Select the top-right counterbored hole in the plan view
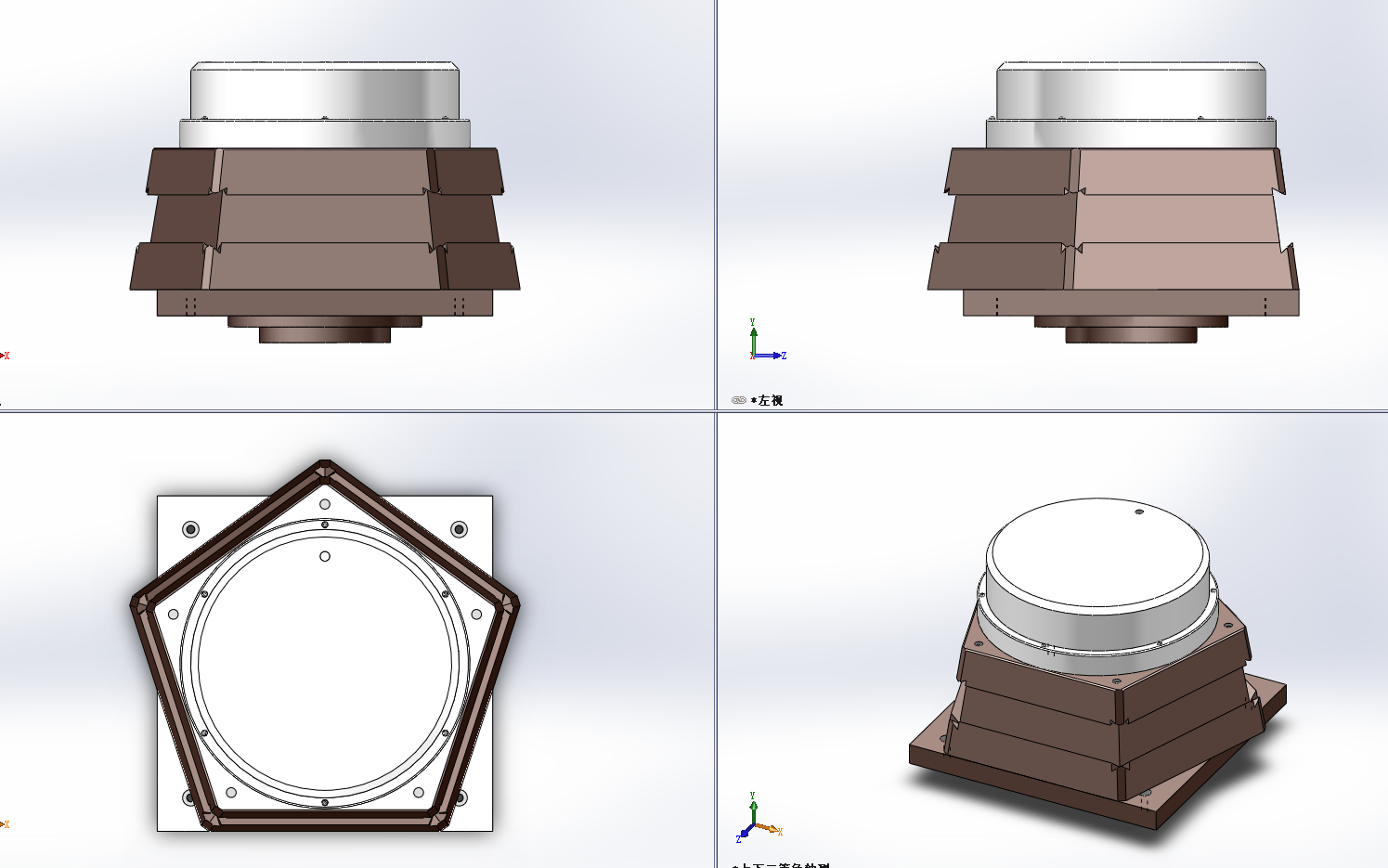This screenshot has width=1388, height=868. tap(459, 529)
